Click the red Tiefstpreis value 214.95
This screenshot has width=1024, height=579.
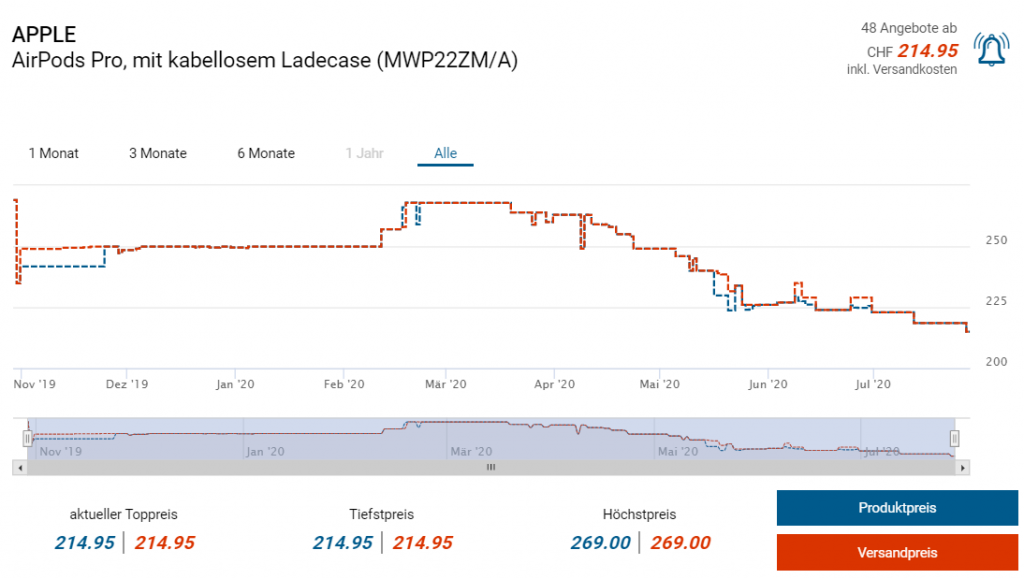[422, 543]
